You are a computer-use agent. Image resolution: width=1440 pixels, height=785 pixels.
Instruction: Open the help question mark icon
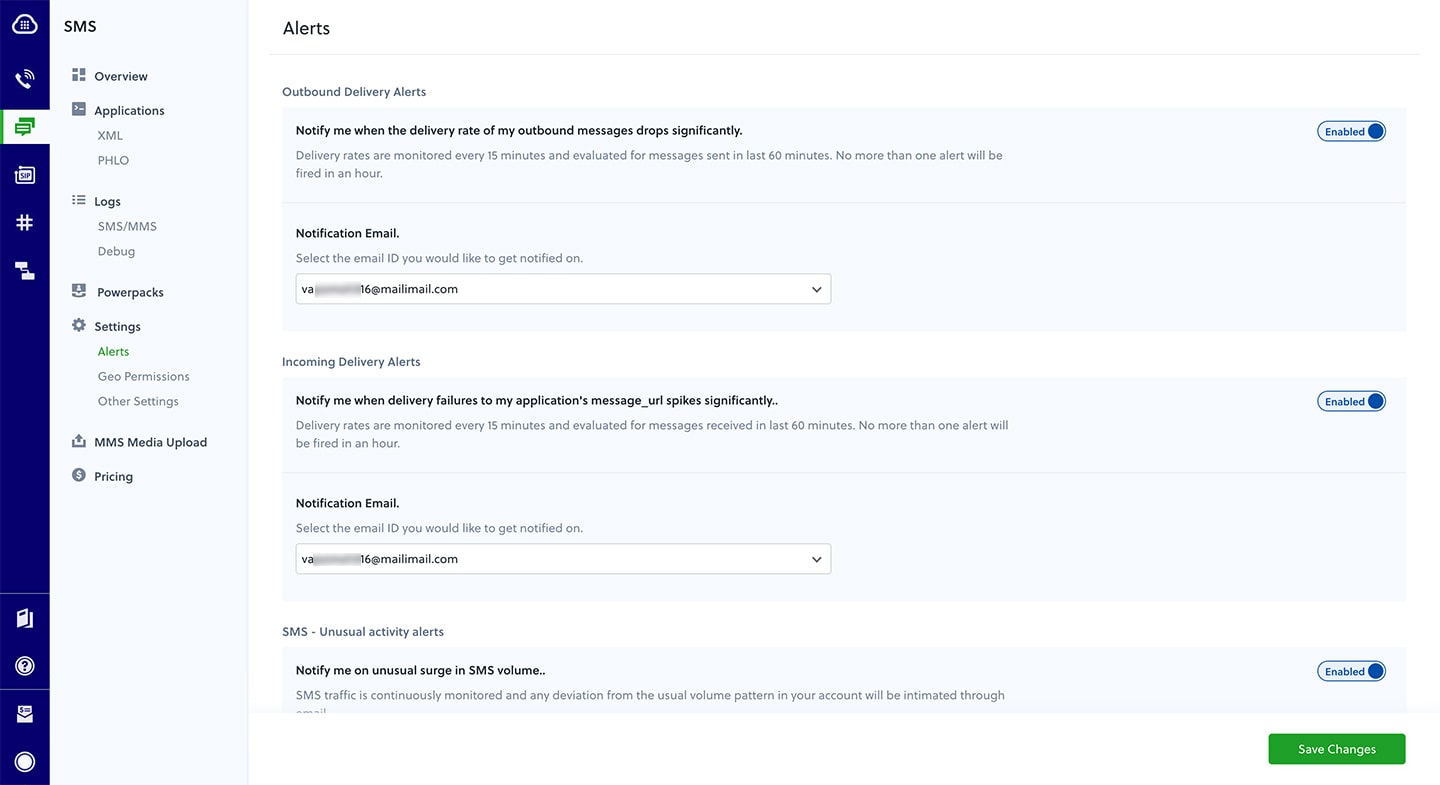click(x=24, y=666)
